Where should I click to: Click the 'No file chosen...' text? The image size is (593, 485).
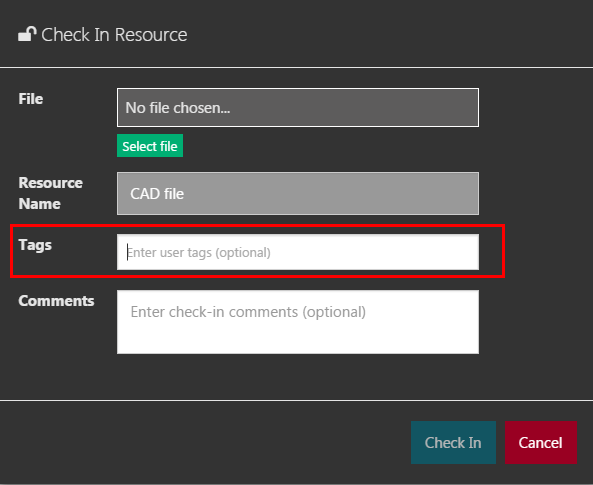(x=178, y=108)
